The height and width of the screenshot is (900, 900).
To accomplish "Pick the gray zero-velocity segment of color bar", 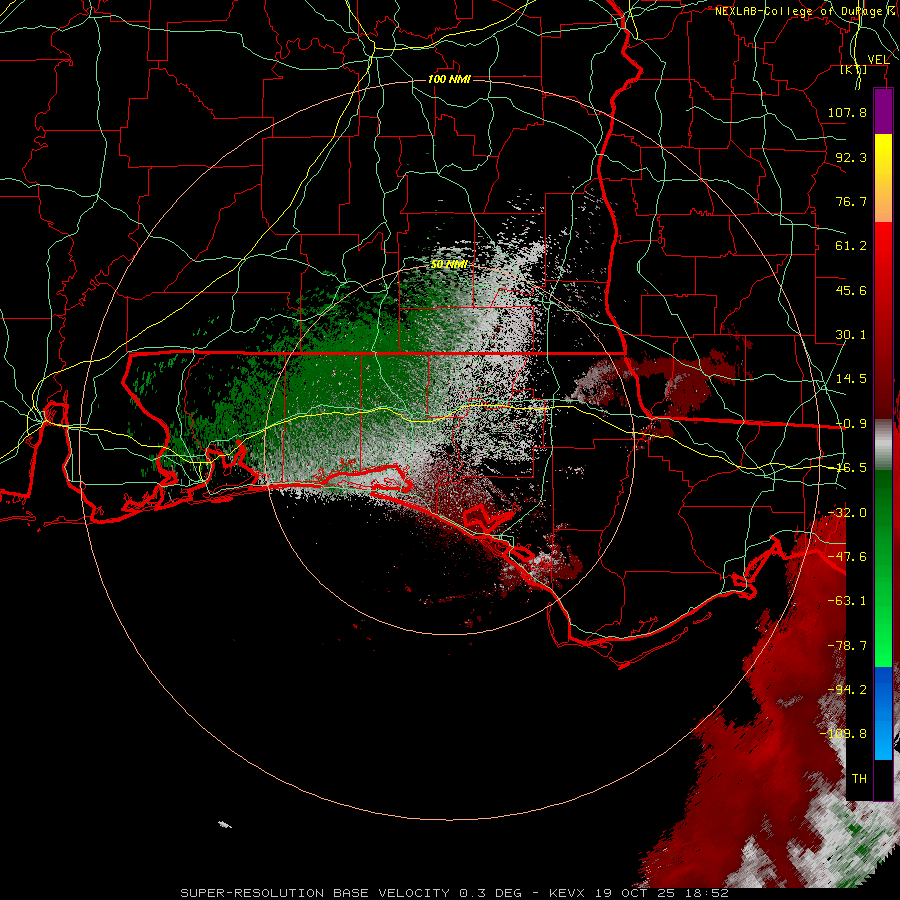I will [x=883, y=445].
